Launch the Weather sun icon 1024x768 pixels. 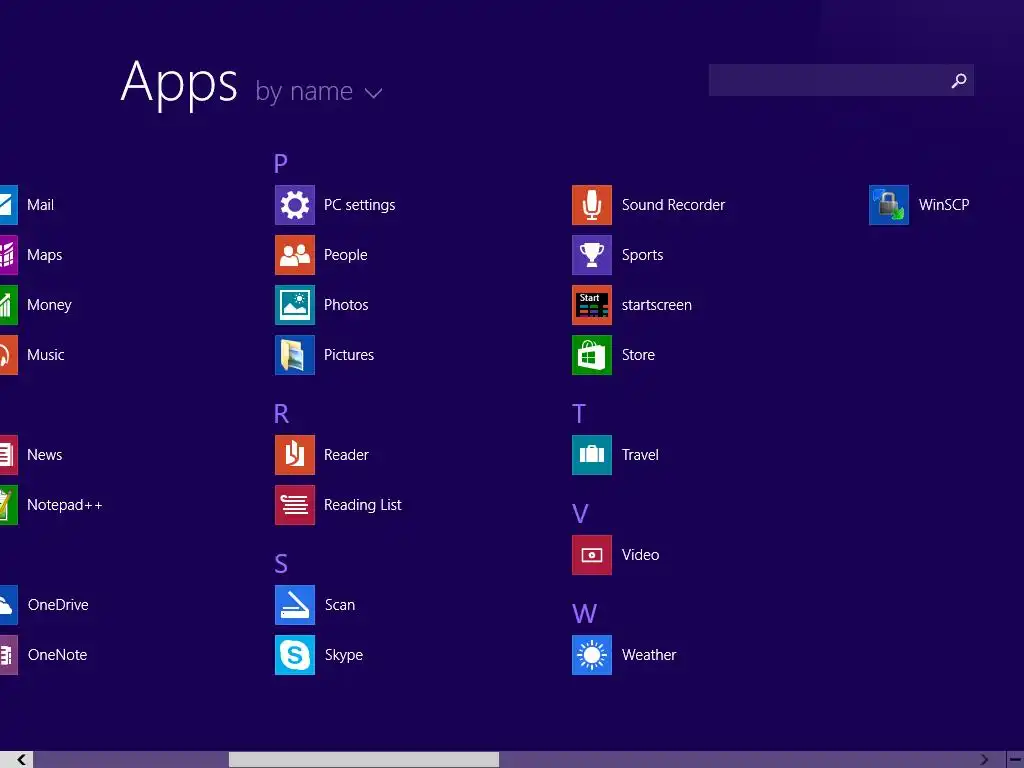[x=592, y=655]
